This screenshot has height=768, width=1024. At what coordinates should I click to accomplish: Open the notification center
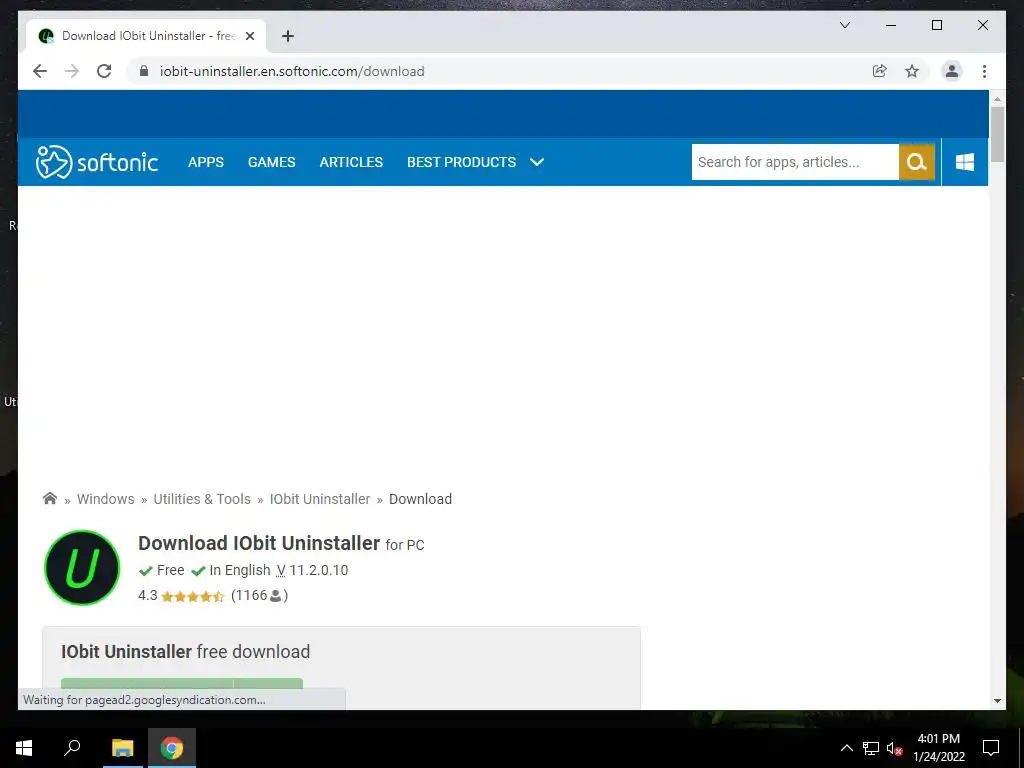991,748
